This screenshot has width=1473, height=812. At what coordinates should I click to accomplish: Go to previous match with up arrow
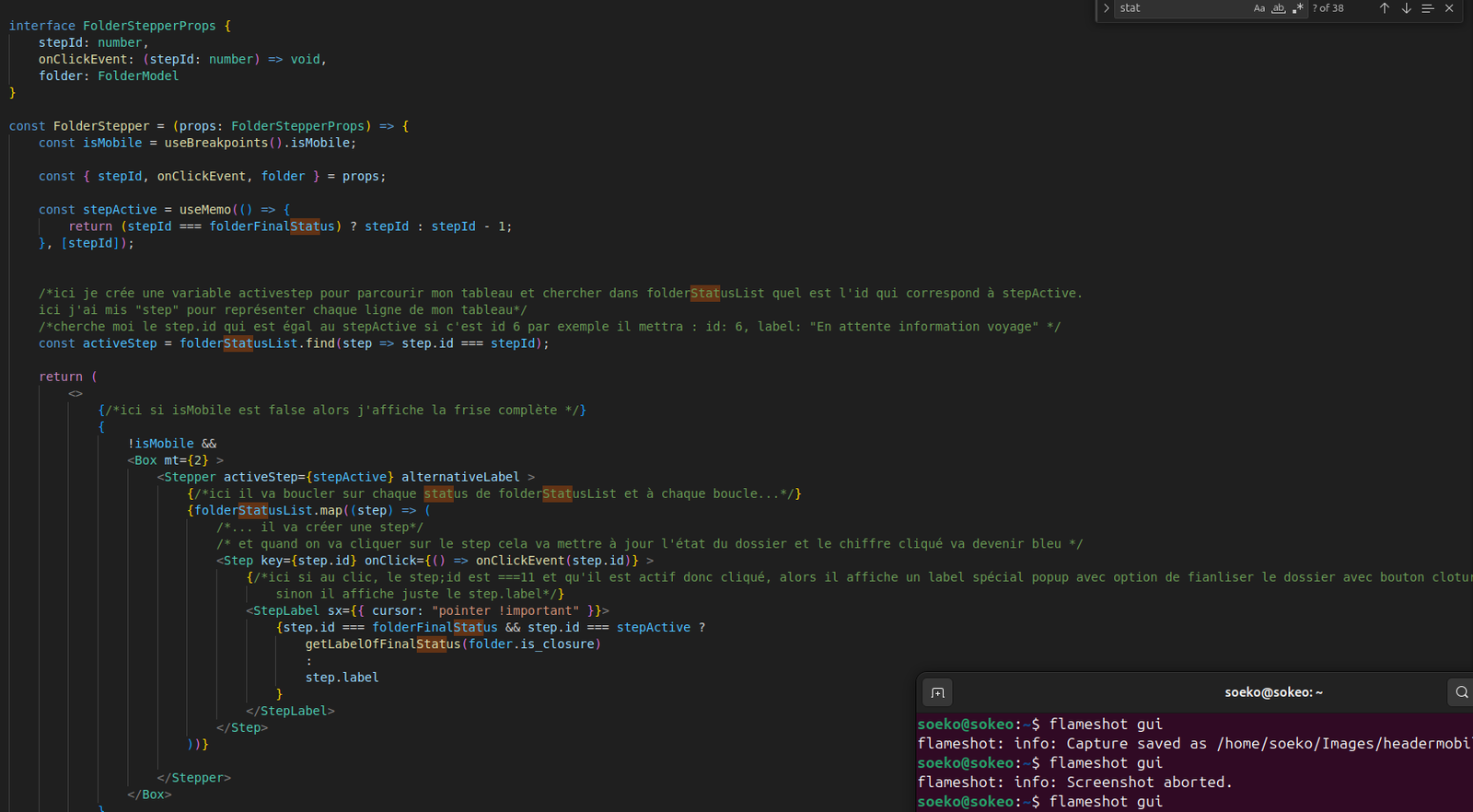(1384, 8)
